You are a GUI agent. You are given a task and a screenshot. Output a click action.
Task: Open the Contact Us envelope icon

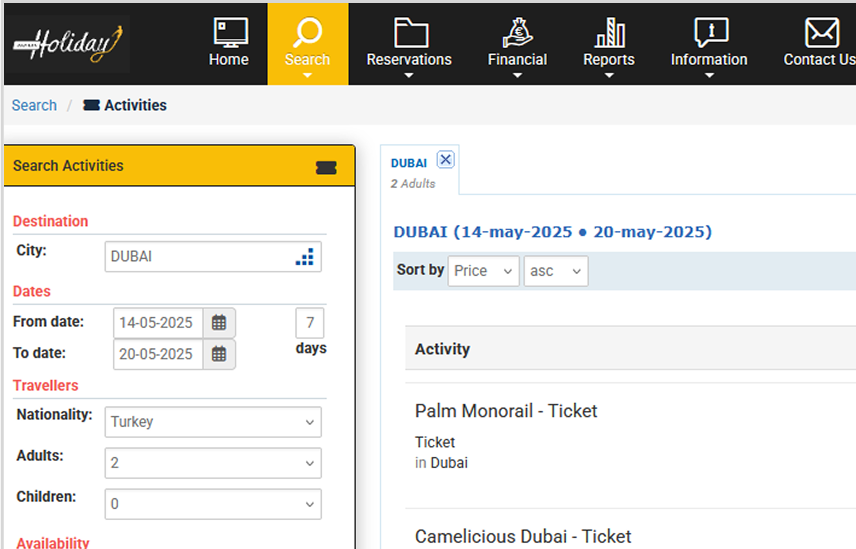(822, 33)
